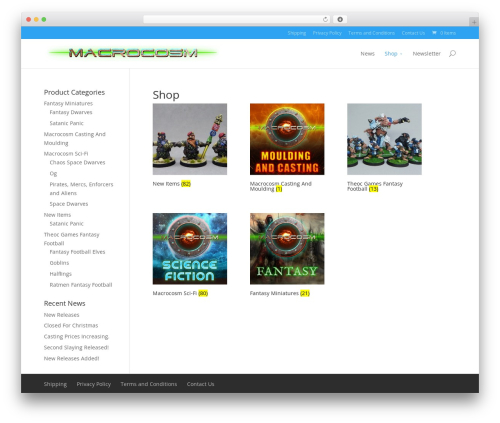Open Shipping link in footer

pos(55,384)
